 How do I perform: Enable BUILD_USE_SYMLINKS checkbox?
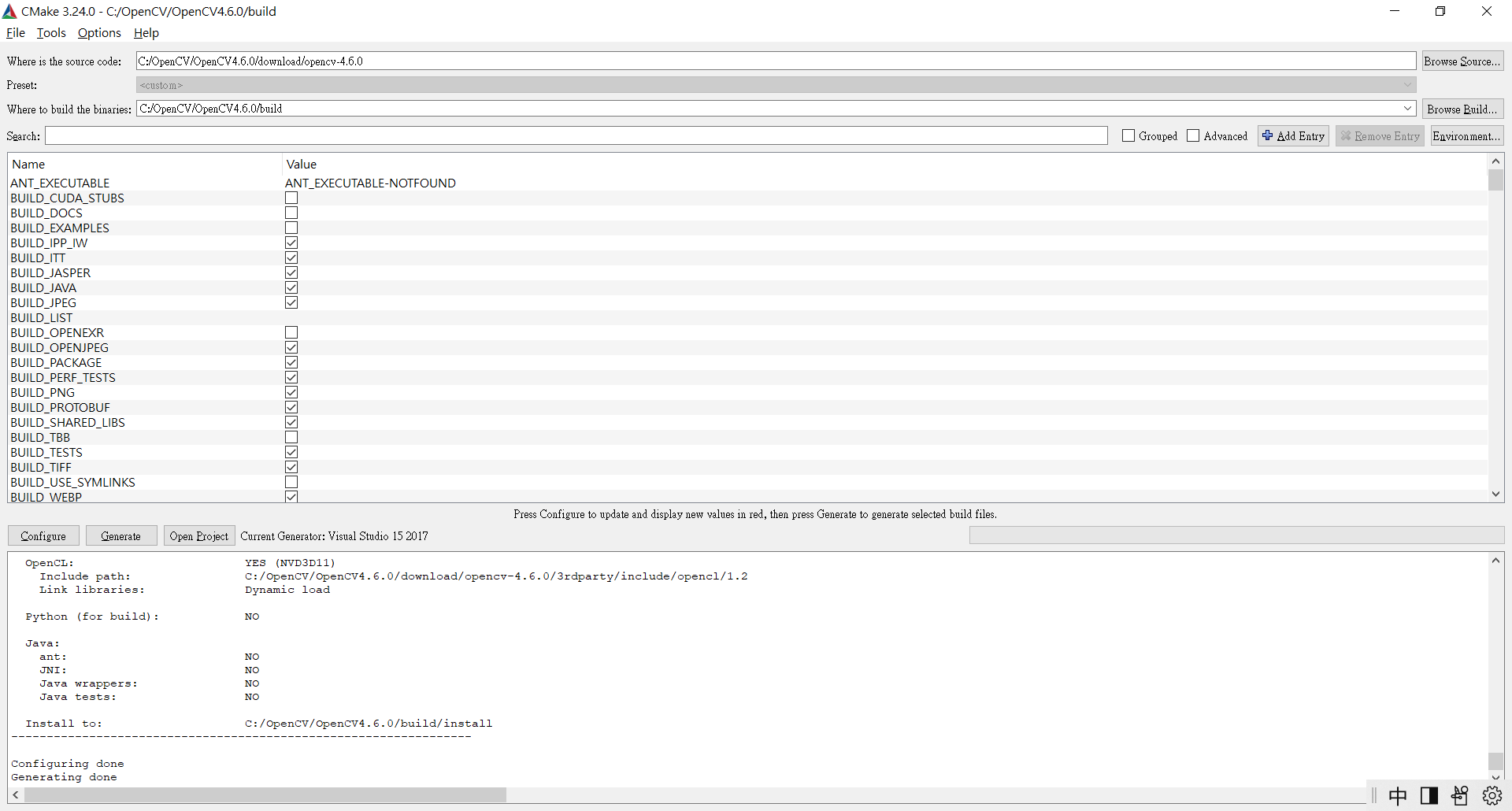(291, 482)
